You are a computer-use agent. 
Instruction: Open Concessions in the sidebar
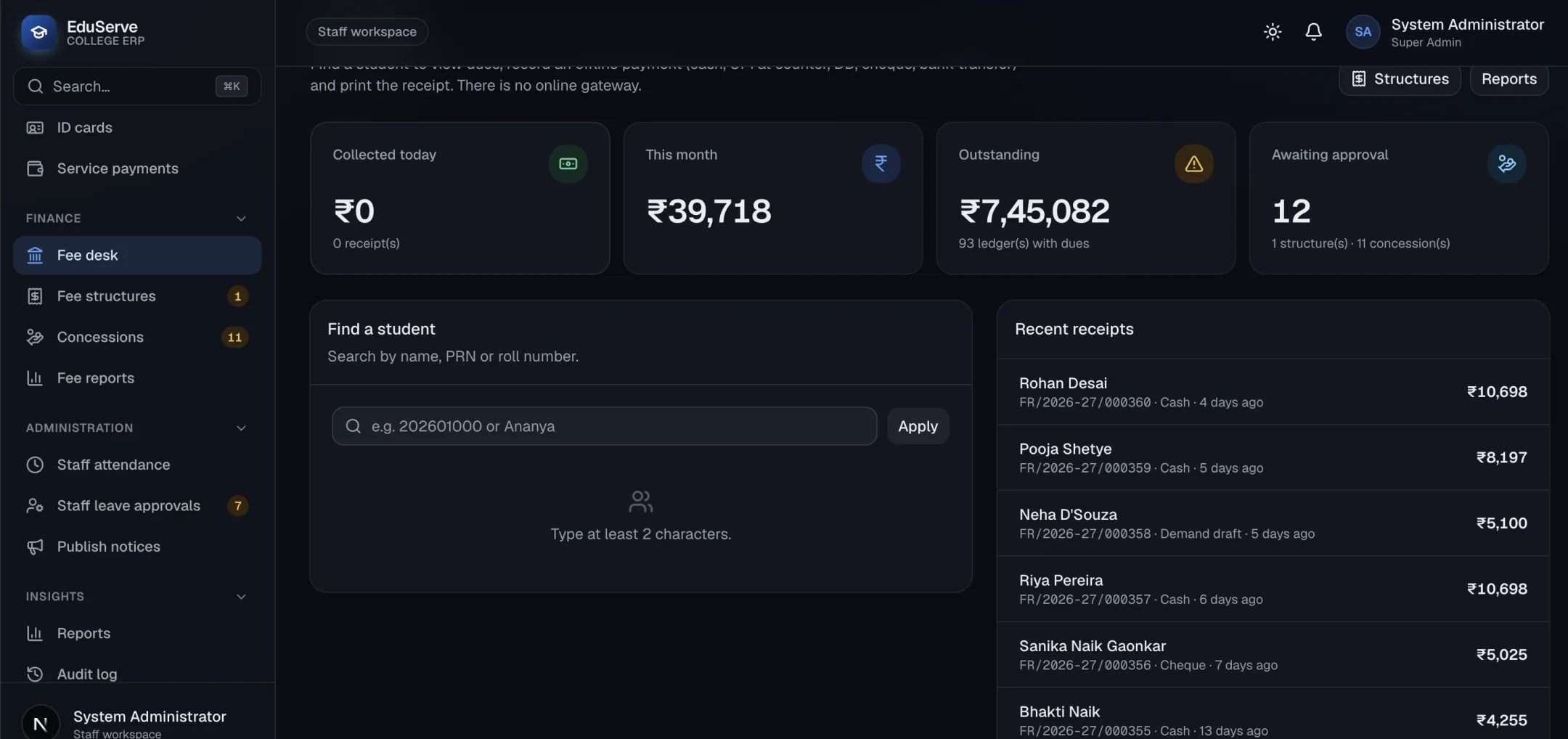[137, 337]
